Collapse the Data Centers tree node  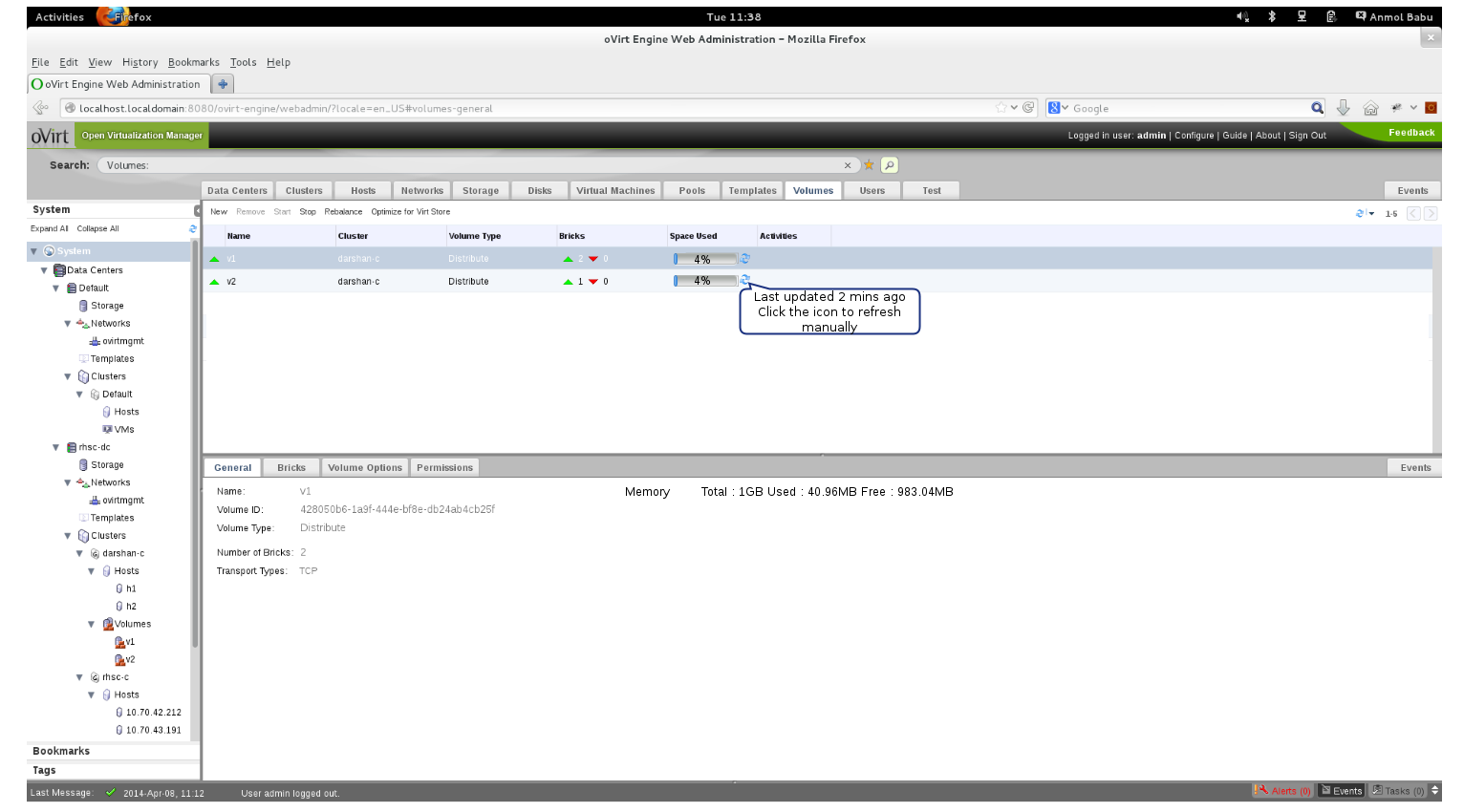click(x=44, y=270)
